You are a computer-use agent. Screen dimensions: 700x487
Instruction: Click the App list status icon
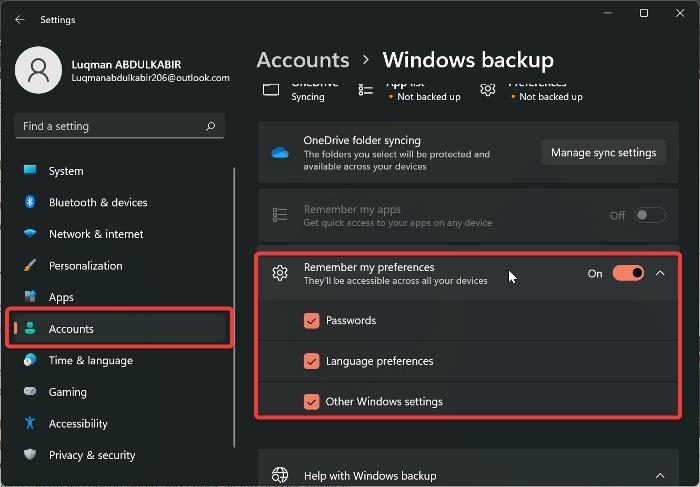(x=366, y=90)
